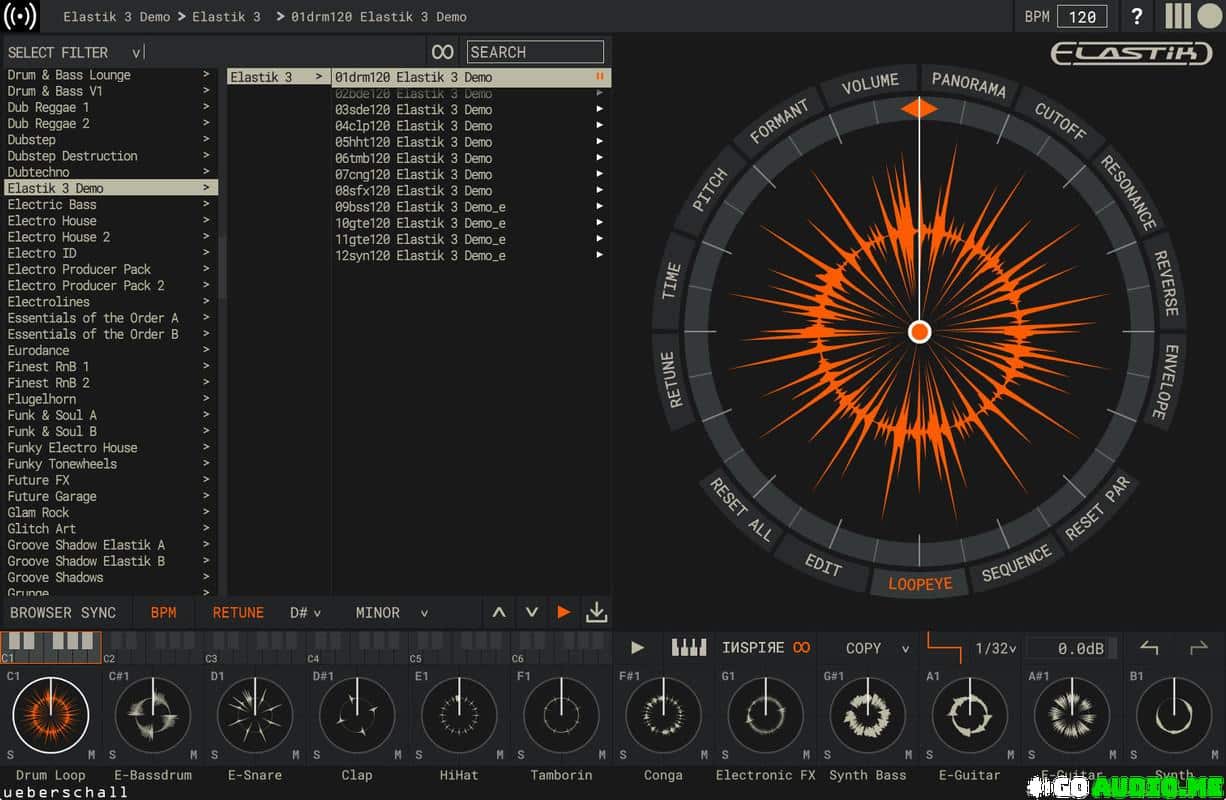
Task: Select the PITCH parameter tab
Action: [709, 190]
